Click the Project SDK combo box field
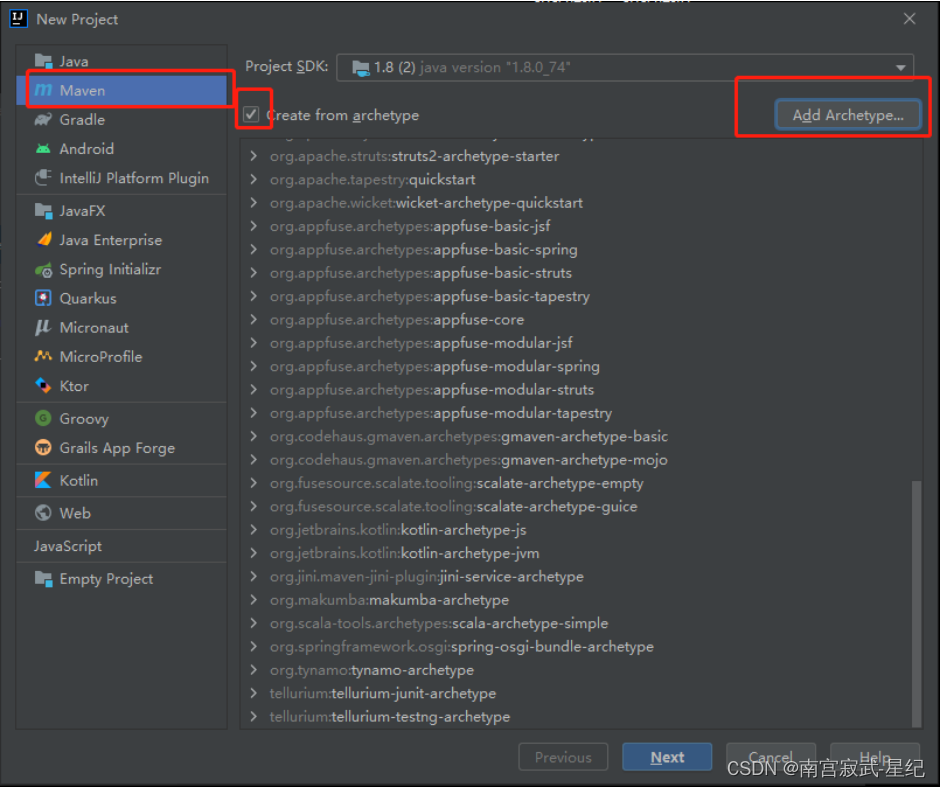 [625, 68]
